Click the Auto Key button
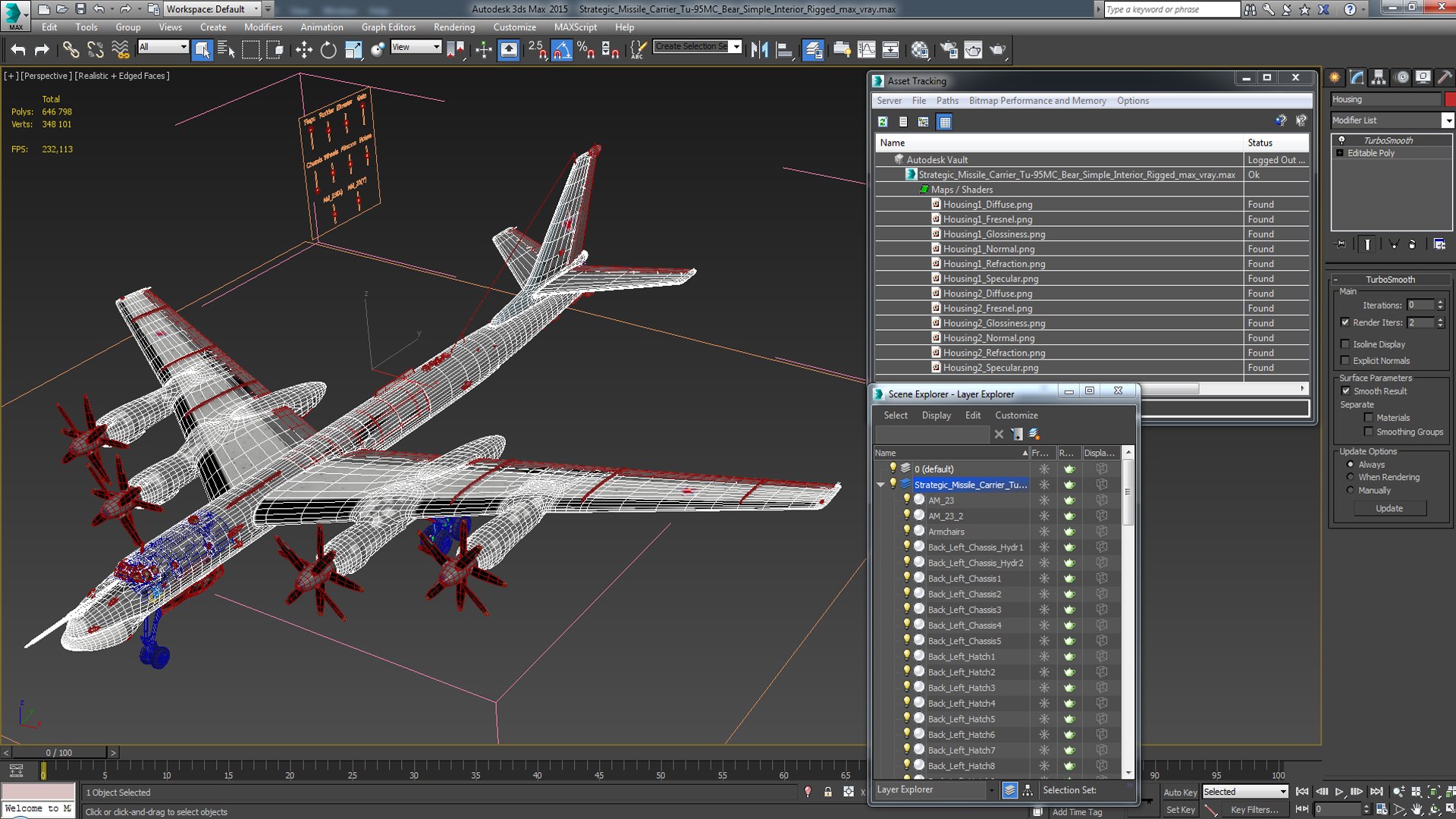The height and width of the screenshot is (819, 1456). click(x=1180, y=792)
